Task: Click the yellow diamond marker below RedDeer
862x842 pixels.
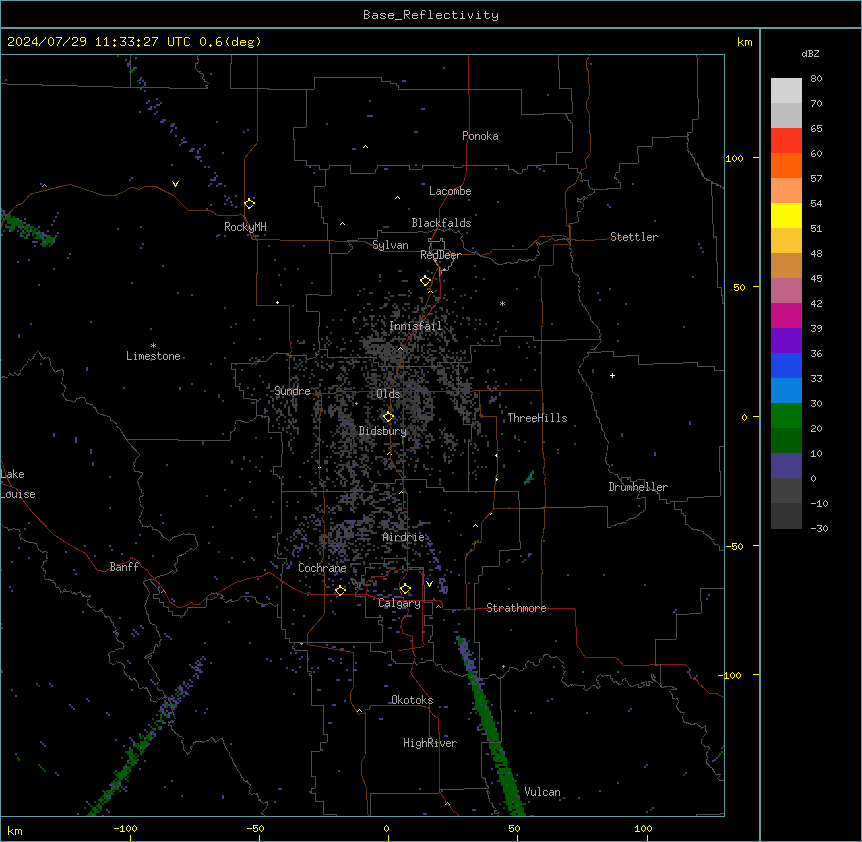Action: [426, 281]
